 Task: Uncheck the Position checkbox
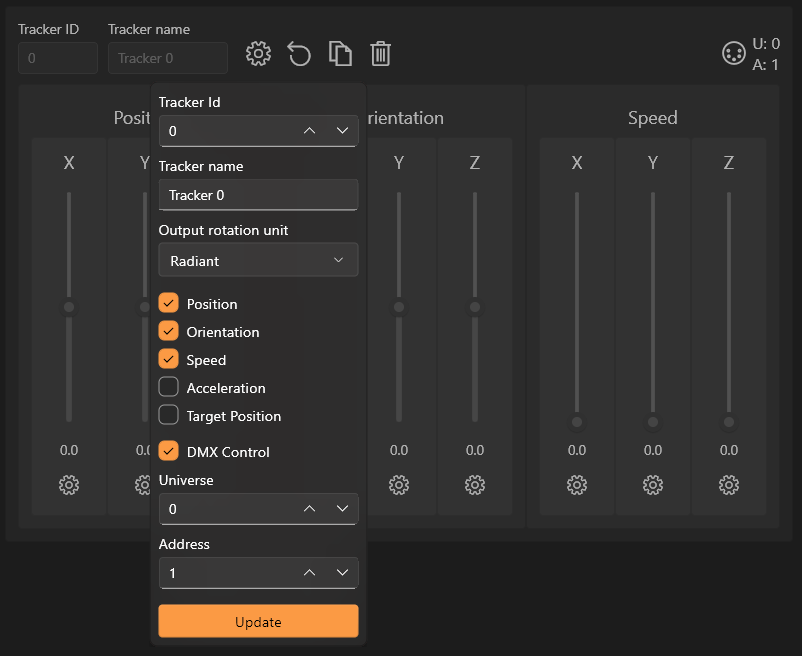tap(169, 304)
